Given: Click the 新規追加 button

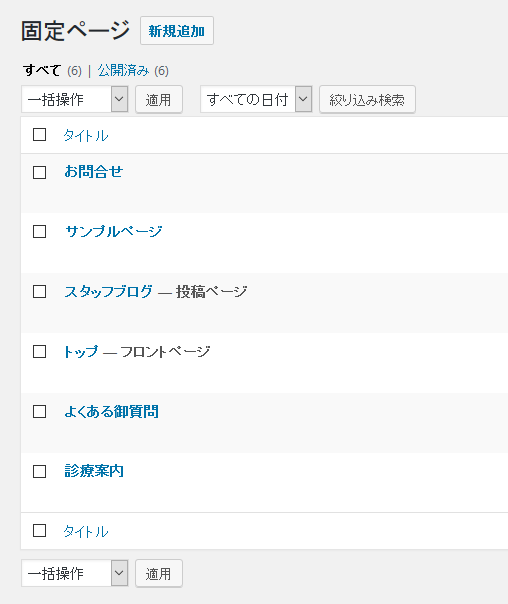Looking at the screenshot, I should [177, 31].
